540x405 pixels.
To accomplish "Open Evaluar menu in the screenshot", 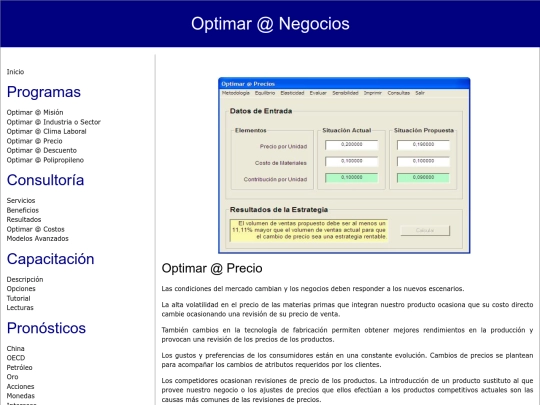I will click(x=318, y=93).
